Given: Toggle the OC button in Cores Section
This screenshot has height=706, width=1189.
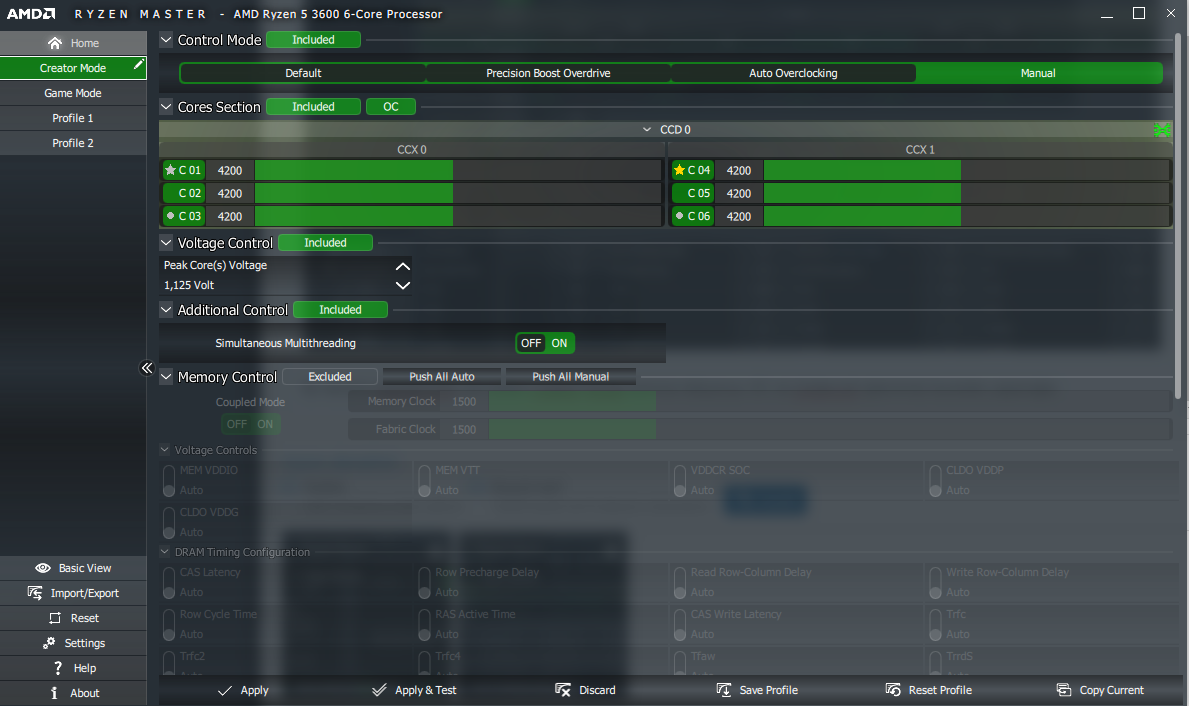Looking at the screenshot, I should pyautogui.click(x=391, y=107).
